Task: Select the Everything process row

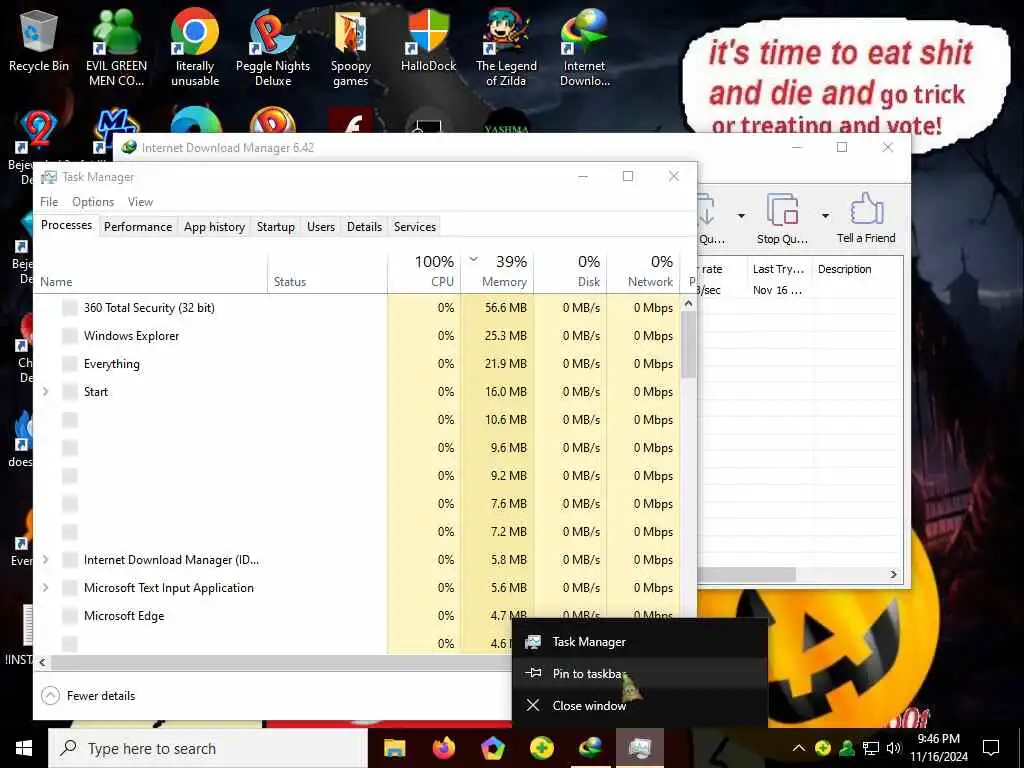Action: click(357, 364)
